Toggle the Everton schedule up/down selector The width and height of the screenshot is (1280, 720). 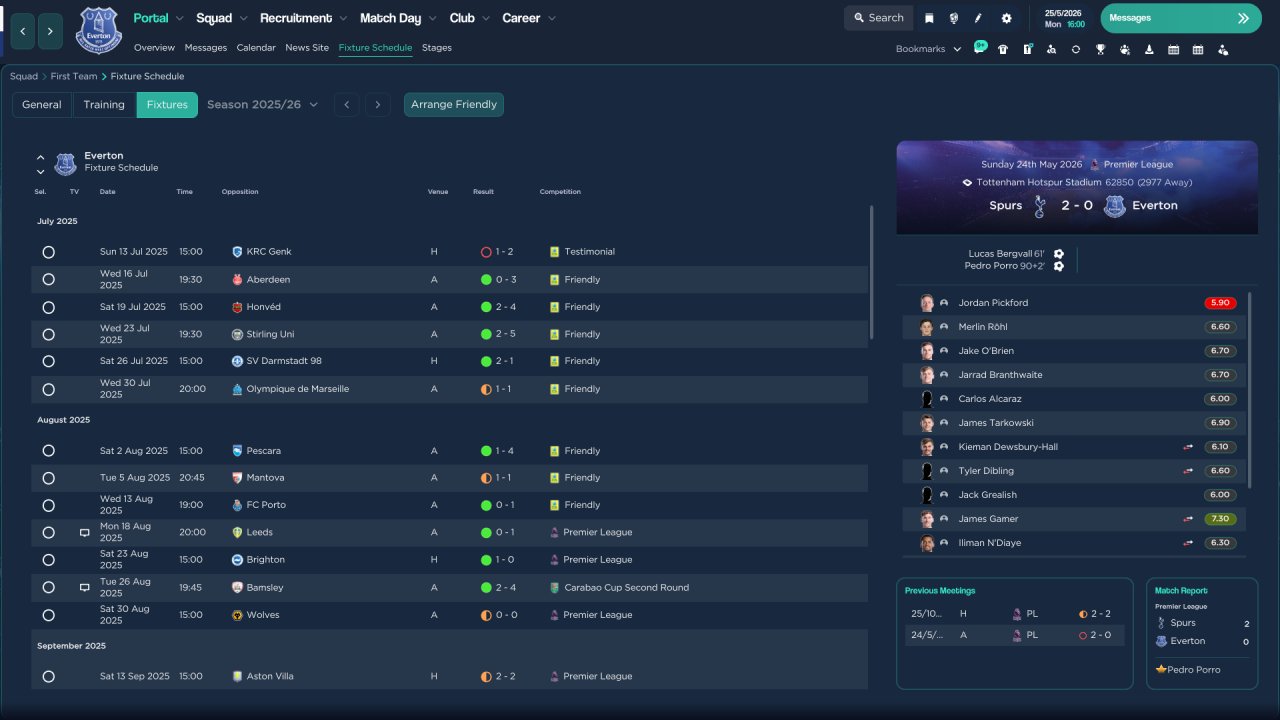pyautogui.click(x=41, y=164)
